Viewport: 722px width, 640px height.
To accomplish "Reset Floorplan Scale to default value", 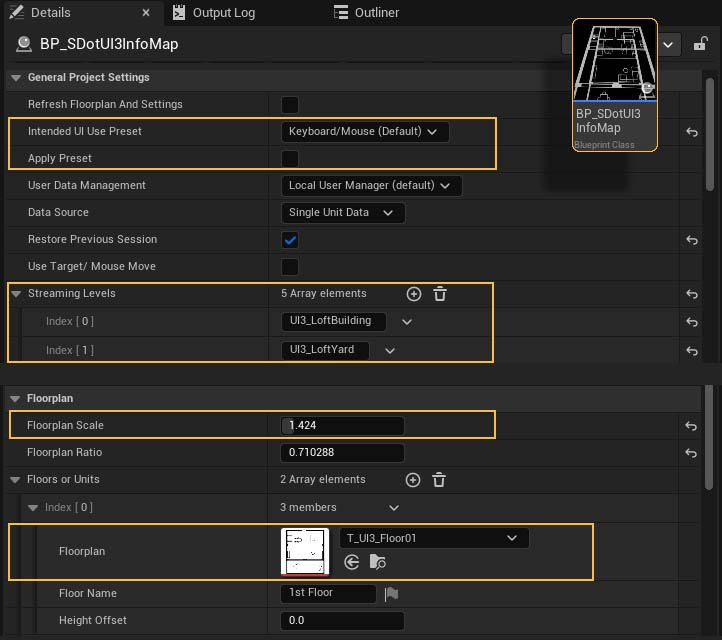I will (x=691, y=426).
